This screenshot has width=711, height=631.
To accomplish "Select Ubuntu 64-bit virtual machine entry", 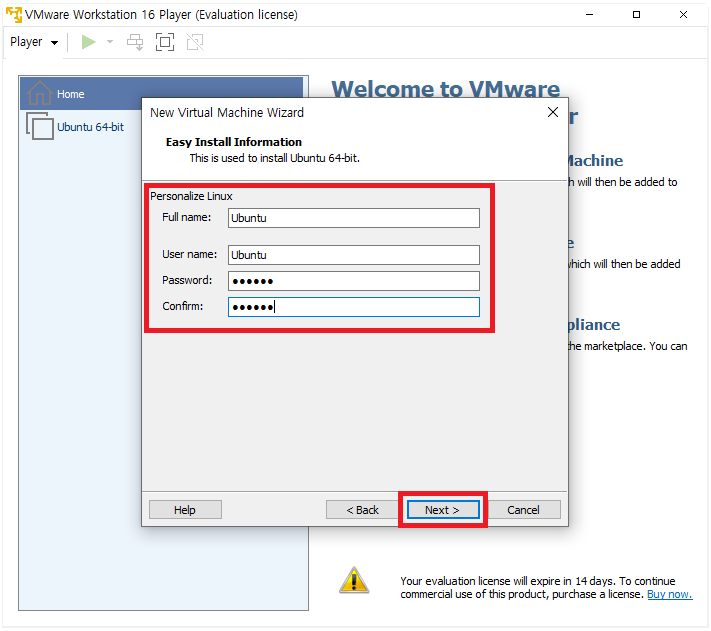I will pos(90,127).
